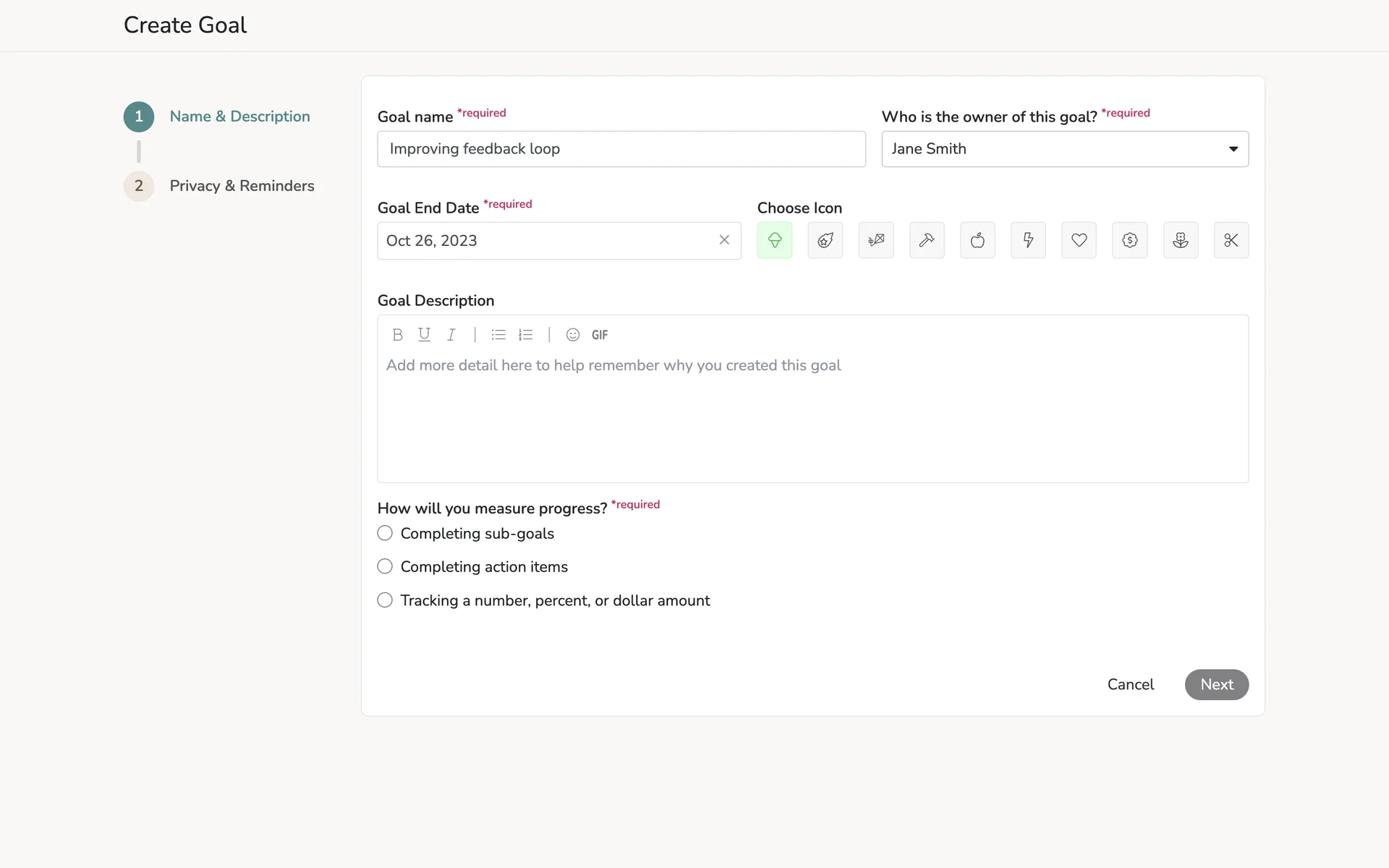Choose the apple goal icon
1389x868 pixels.
(977, 240)
